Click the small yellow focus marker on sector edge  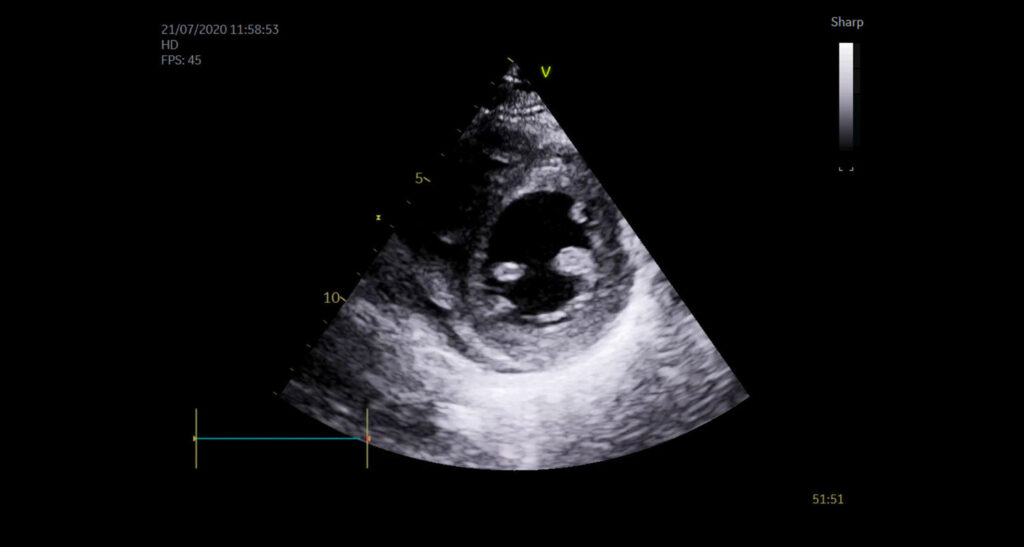pyautogui.click(x=377, y=217)
